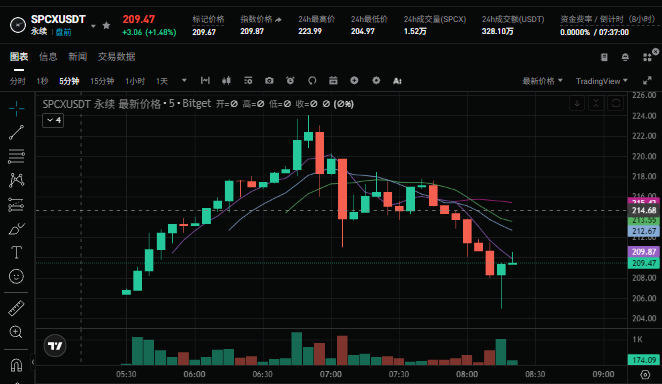Select the Text annotation tool

click(16, 253)
